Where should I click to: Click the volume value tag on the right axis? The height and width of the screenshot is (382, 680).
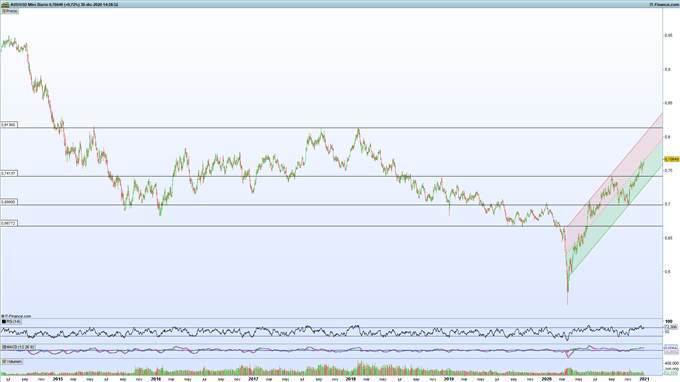(671, 372)
